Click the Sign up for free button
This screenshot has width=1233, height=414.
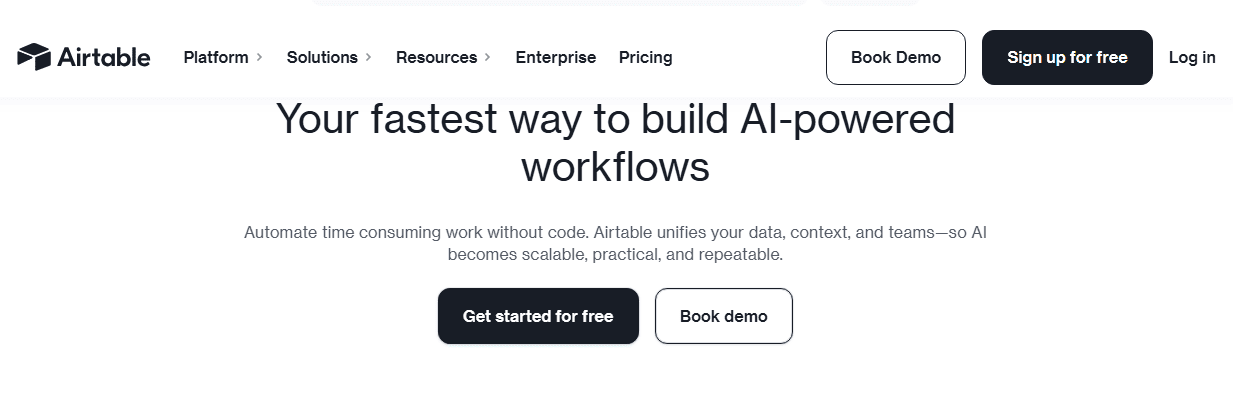pos(1067,57)
